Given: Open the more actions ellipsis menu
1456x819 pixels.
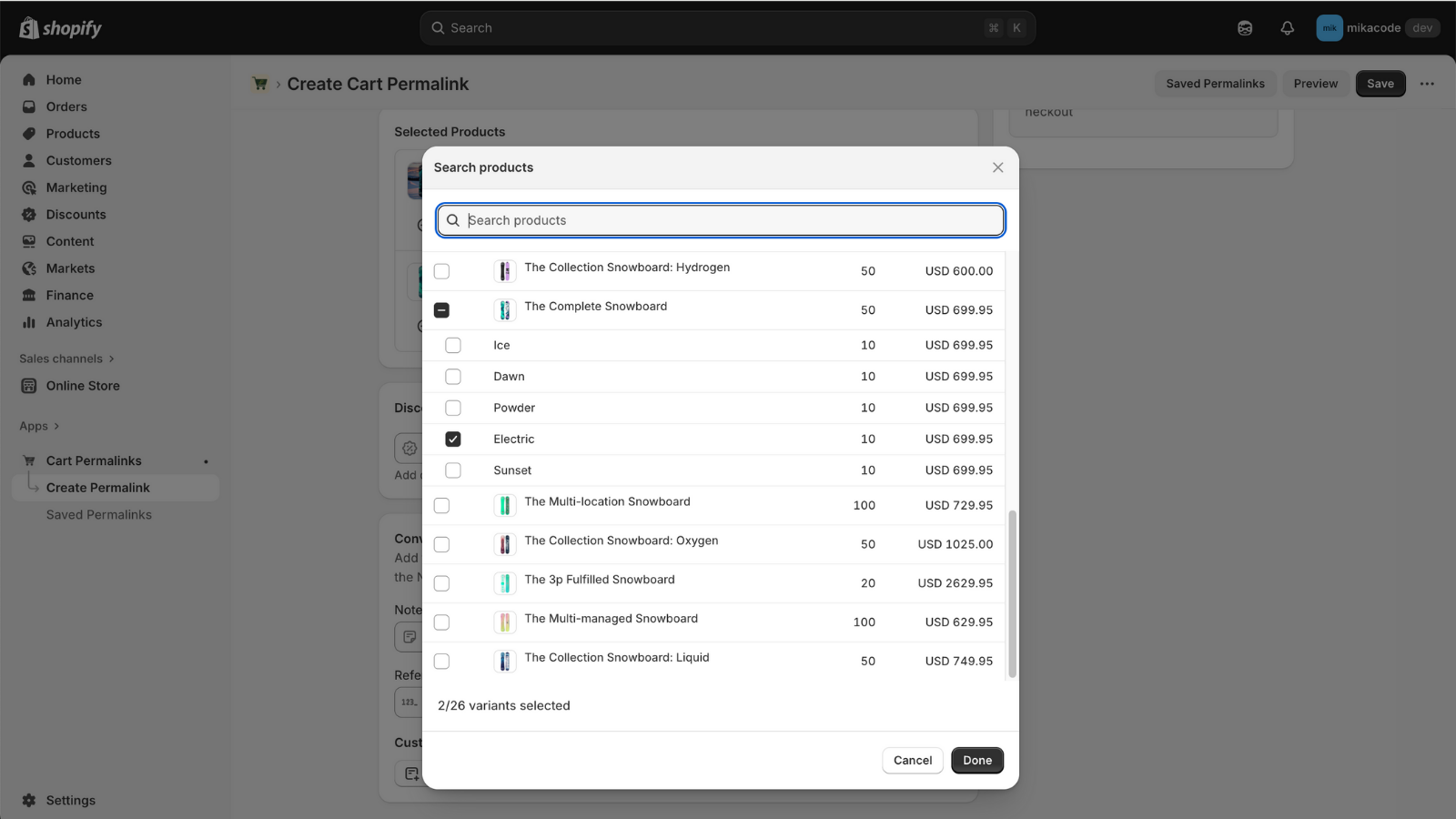Looking at the screenshot, I should pyautogui.click(x=1426, y=83).
